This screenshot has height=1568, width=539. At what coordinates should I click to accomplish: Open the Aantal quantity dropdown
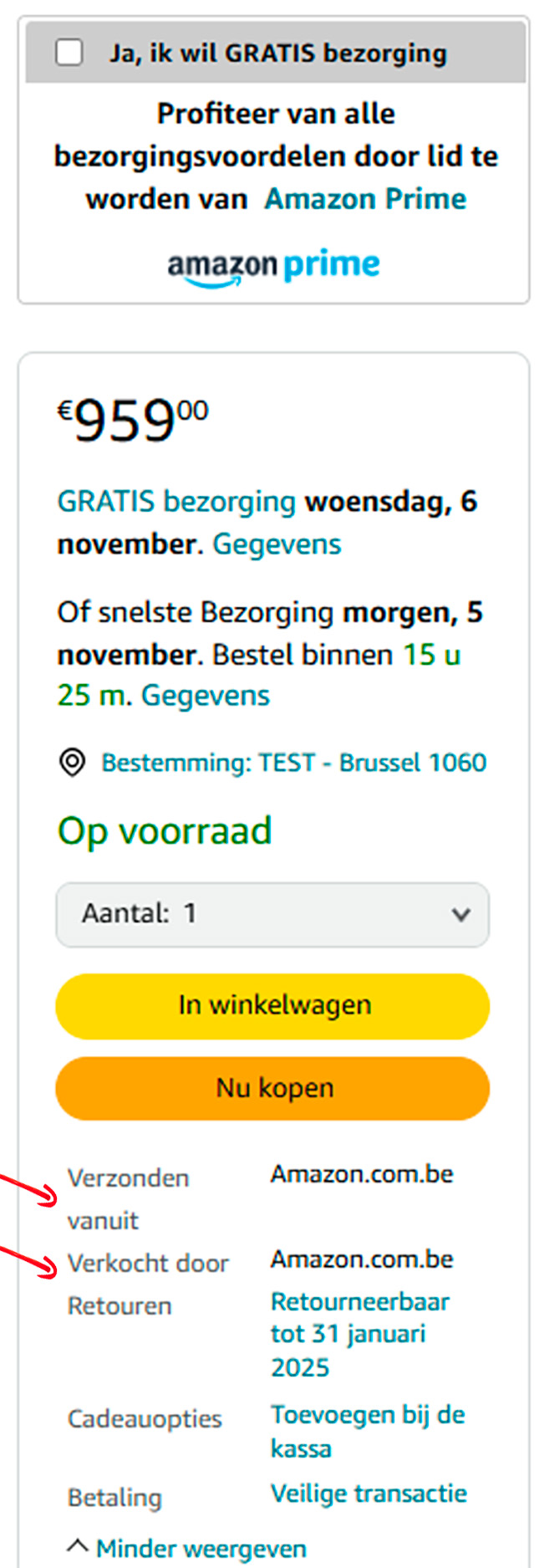pyautogui.click(x=272, y=915)
